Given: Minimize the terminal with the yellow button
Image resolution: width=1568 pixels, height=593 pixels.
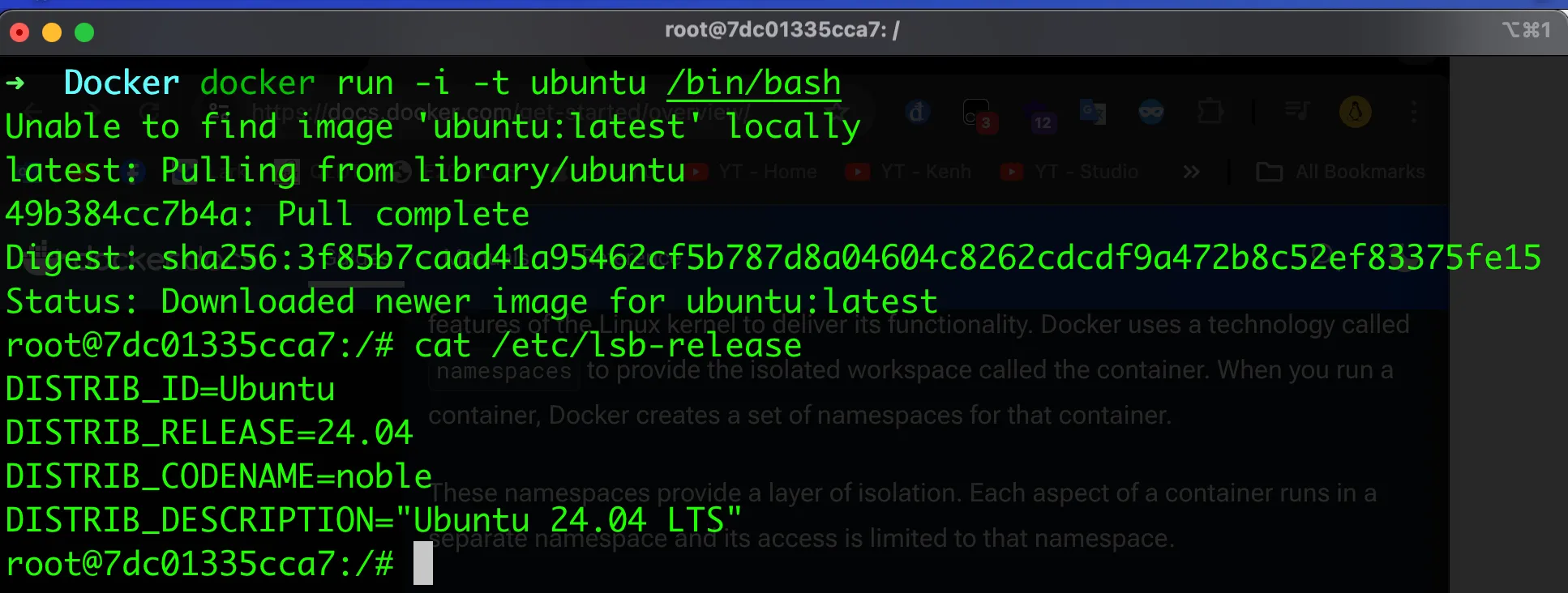Looking at the screenshot, I should pyautogui.click(x=52, y=32).
